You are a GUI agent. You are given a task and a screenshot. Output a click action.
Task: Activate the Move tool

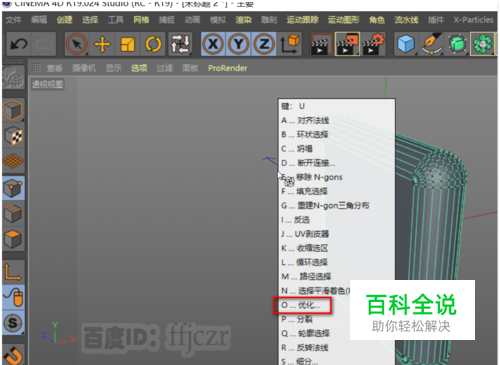coord(102,44)
